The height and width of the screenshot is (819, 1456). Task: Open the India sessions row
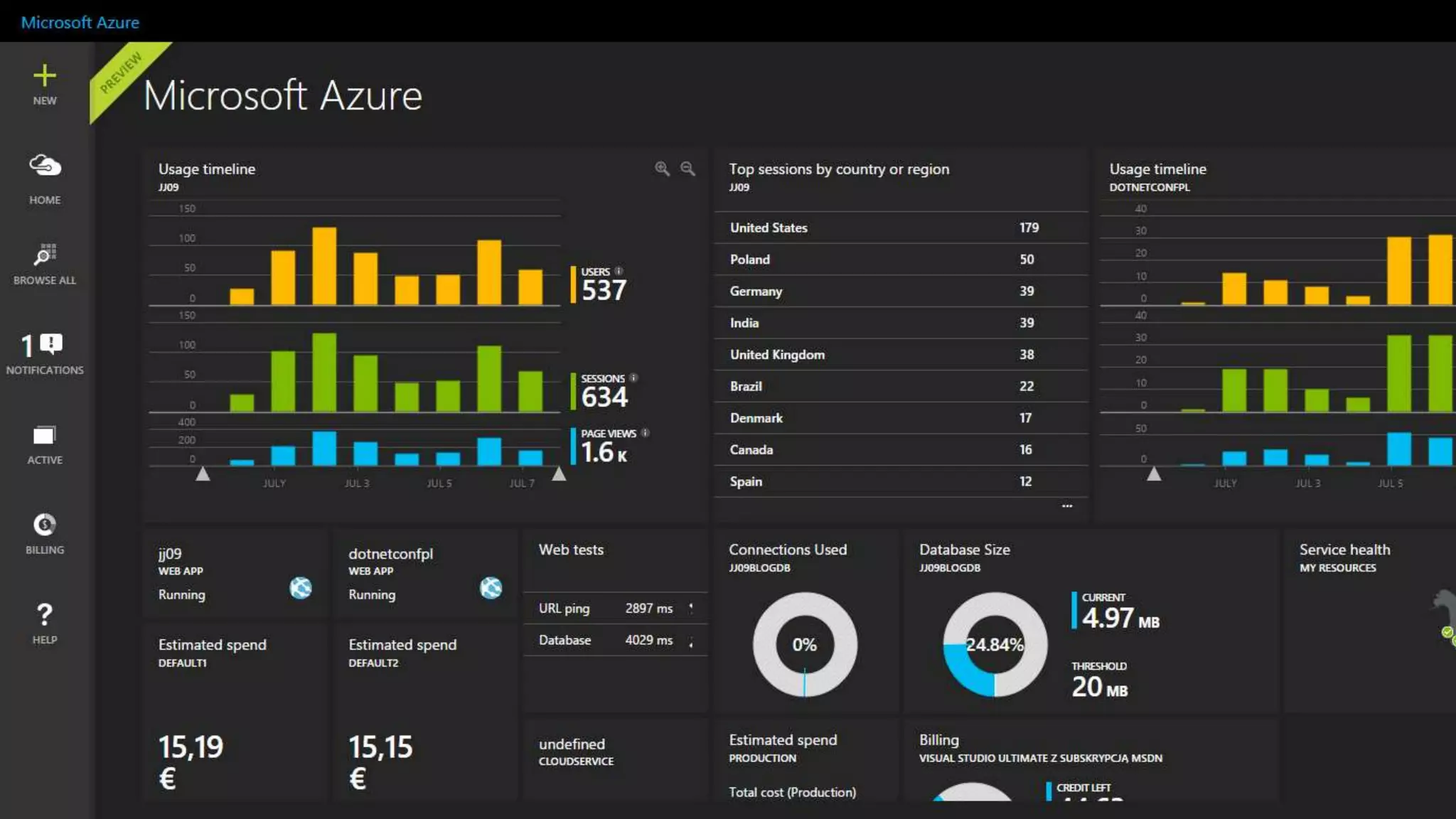coord(901,323)
